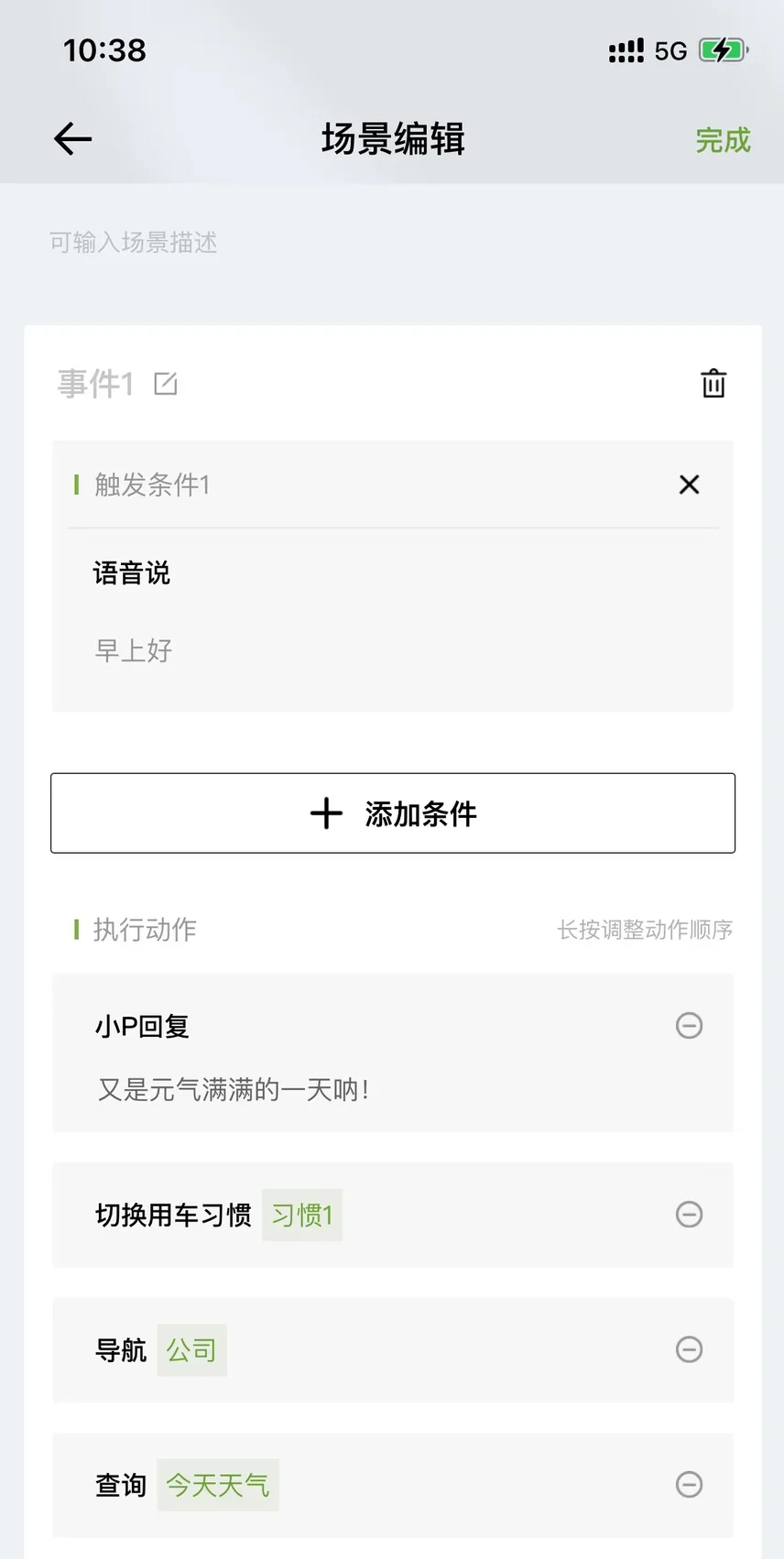This screenshot has height=1559, width=784.
Task: Delete 事件1 using the trash icon
Action: coord(713,384)
